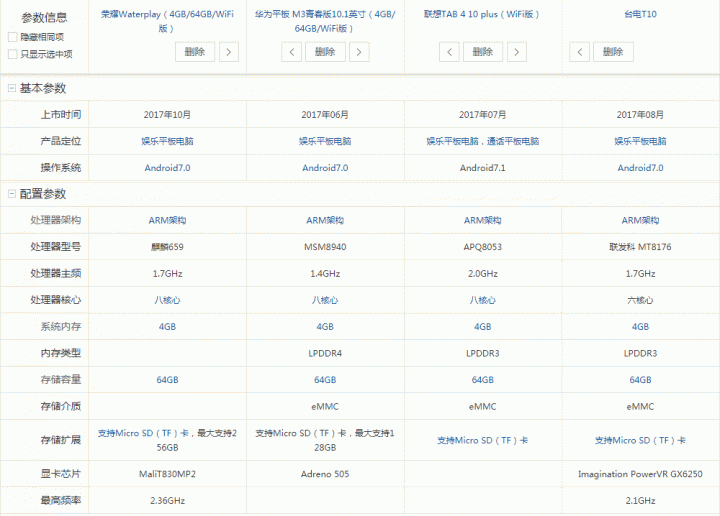The width and height of the screenshot is (720, 516).
Task: Move 华为平板 M3青春版 column left arrow
Action: (292, 52)
